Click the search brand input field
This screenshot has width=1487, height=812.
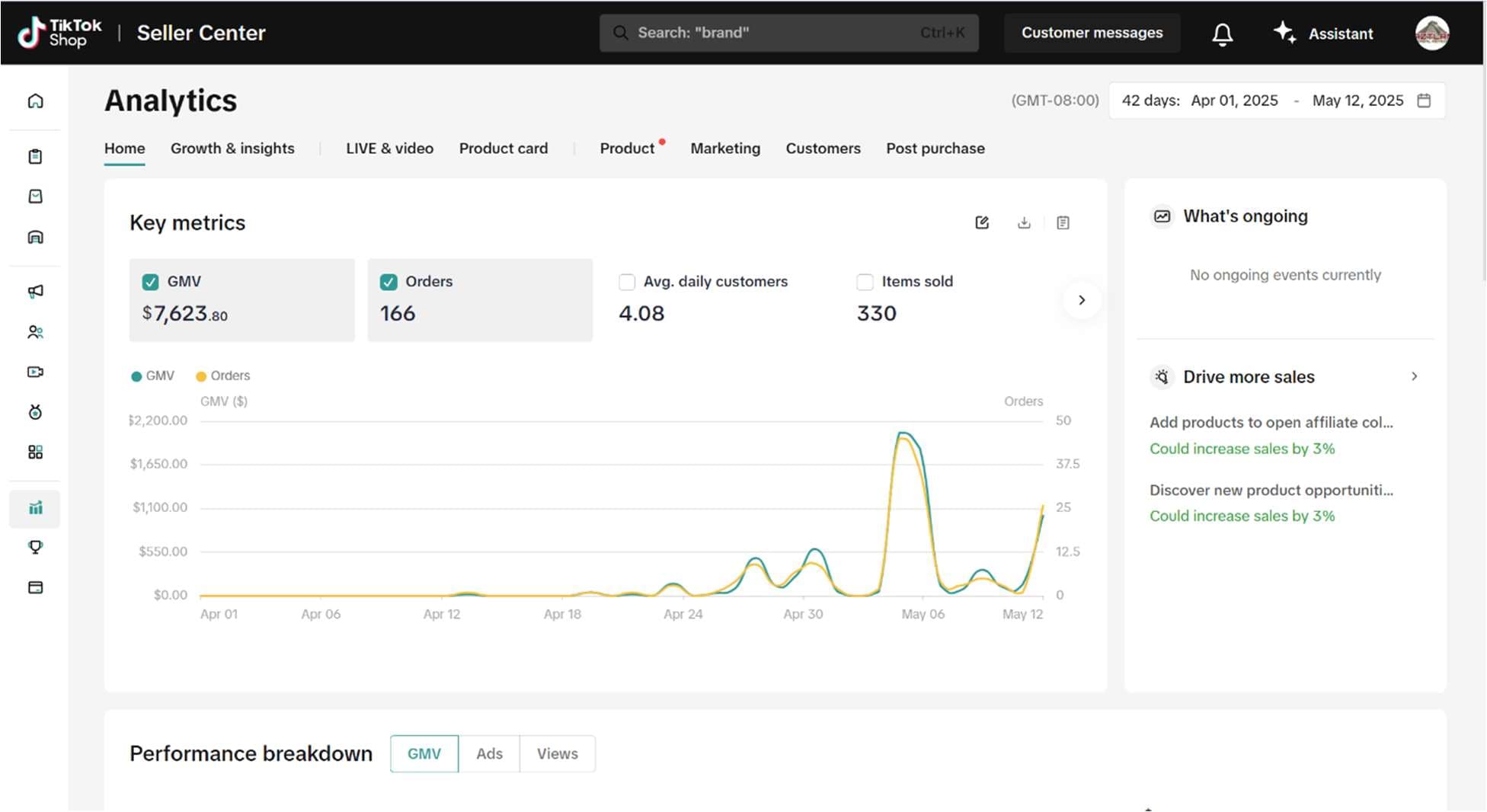pos(788,33)
